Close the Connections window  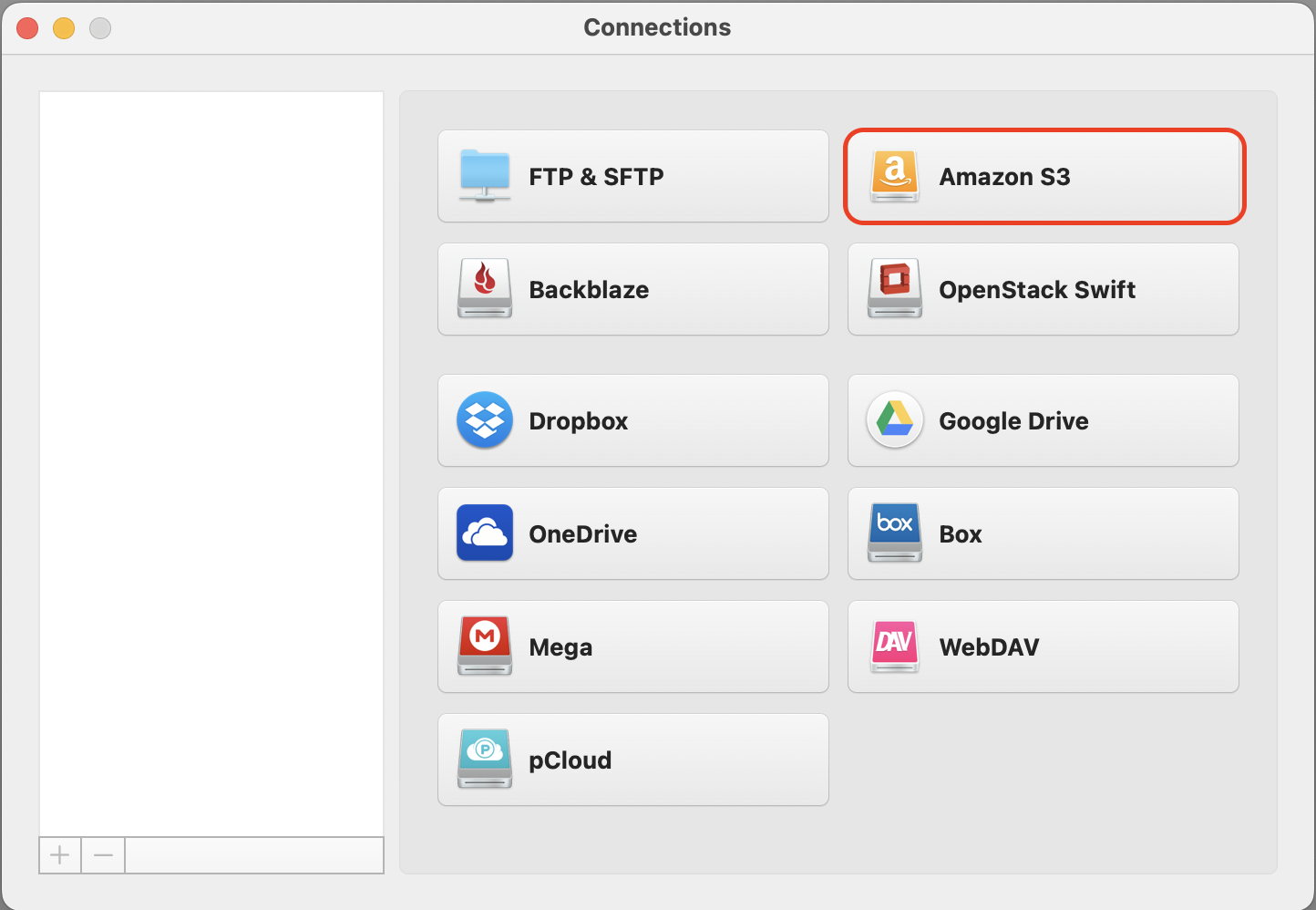click(27, 28)
